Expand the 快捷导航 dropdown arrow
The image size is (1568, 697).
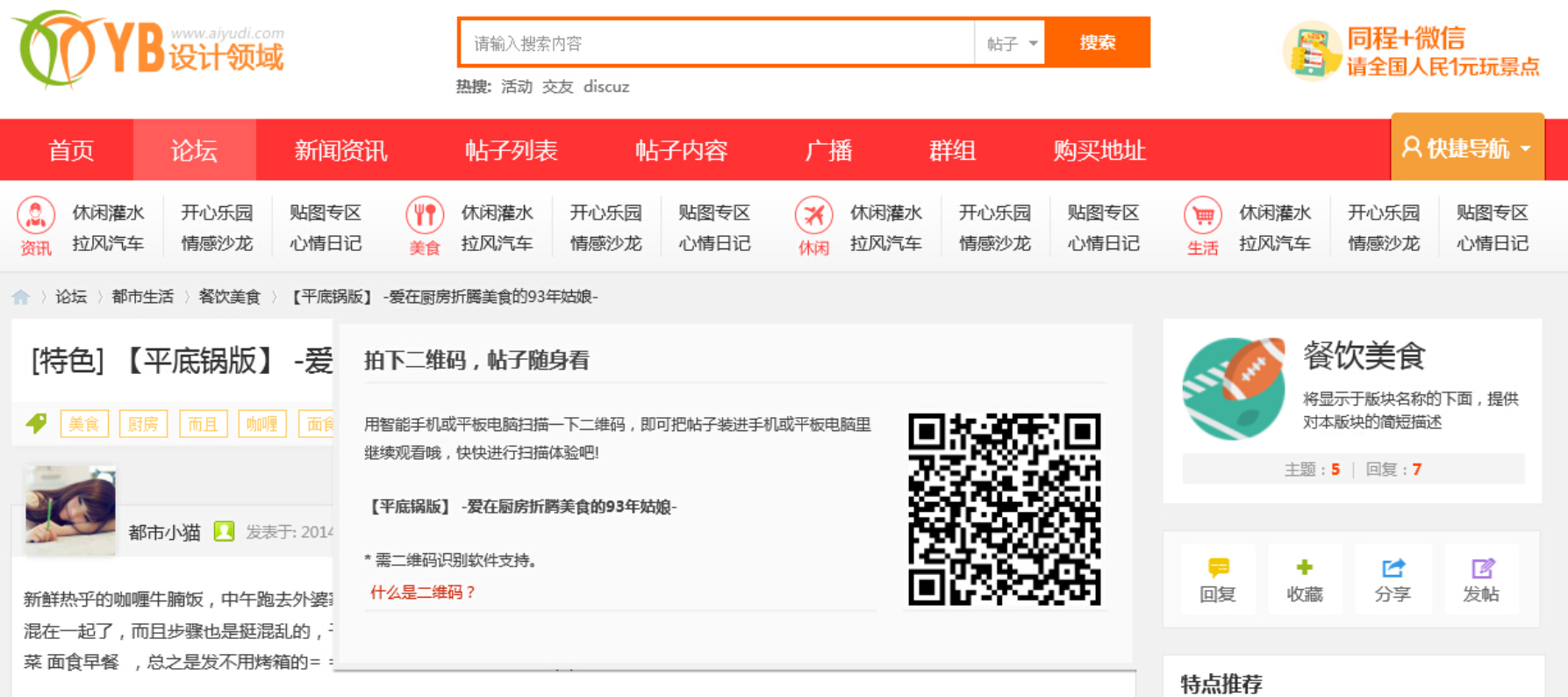pos(1526,148)
